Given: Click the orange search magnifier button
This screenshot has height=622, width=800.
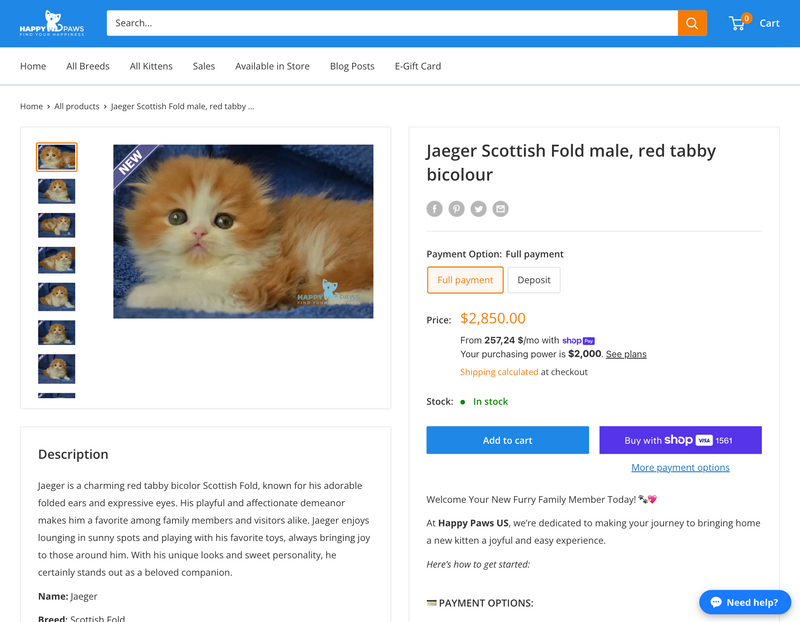Looking at the screenshot, I should pyautogui.click(x=692, y=23).
